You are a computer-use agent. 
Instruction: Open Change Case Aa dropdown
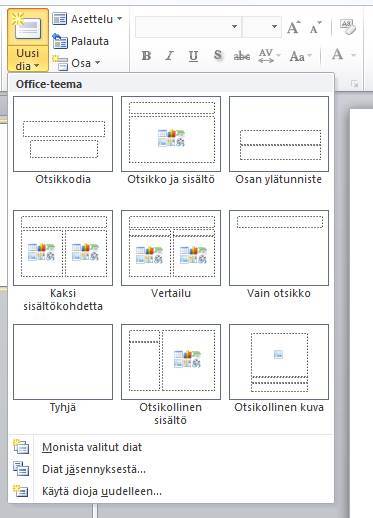pos(301,56)
